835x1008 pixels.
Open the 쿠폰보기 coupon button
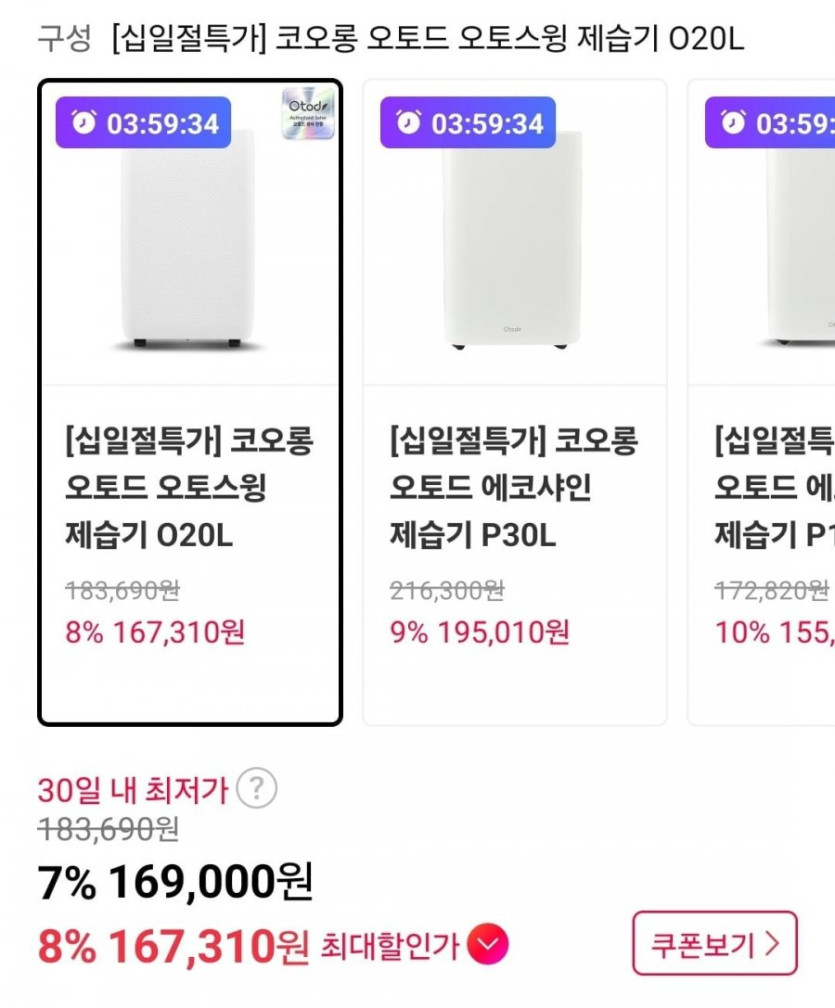tap(714, 943)
